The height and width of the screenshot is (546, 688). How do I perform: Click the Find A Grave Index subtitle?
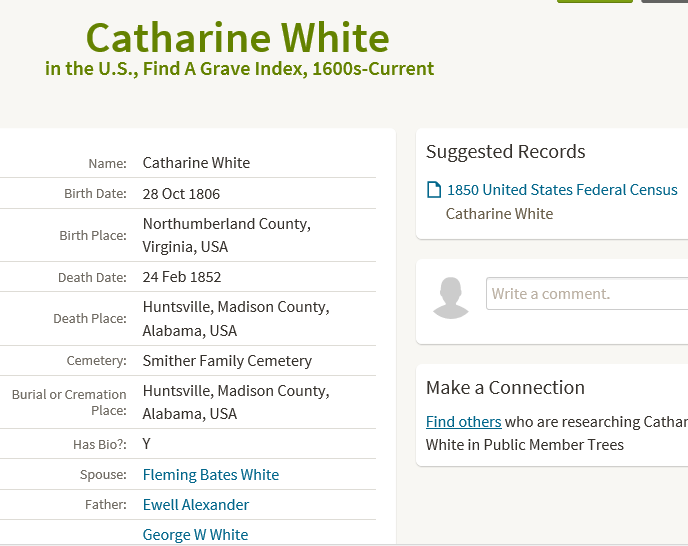[240, 69]
